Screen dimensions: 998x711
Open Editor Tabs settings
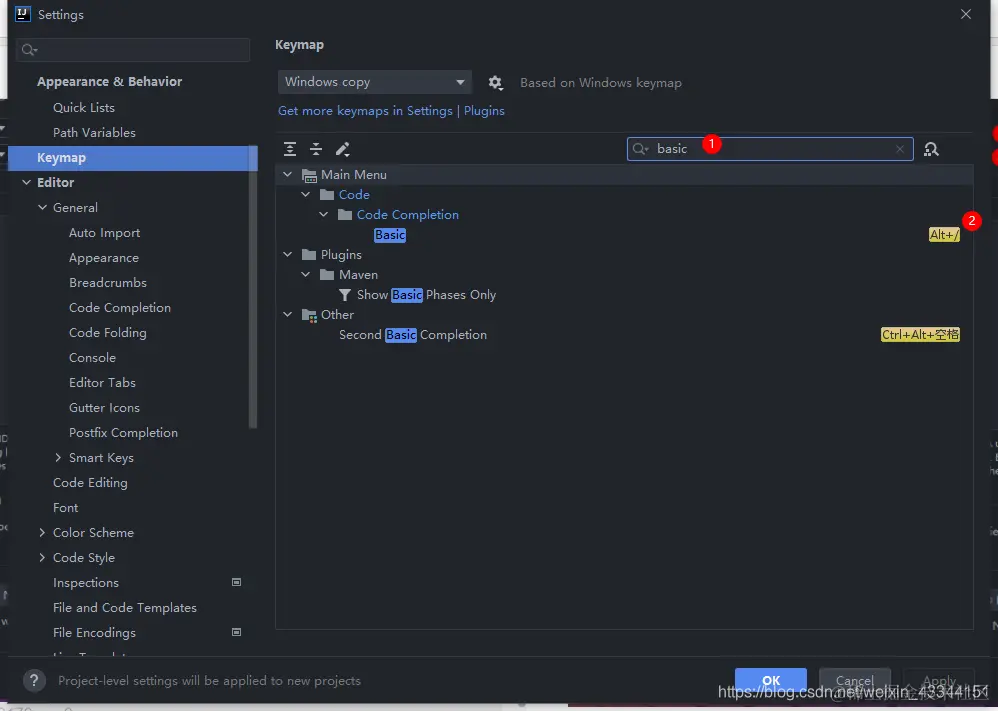102,383
